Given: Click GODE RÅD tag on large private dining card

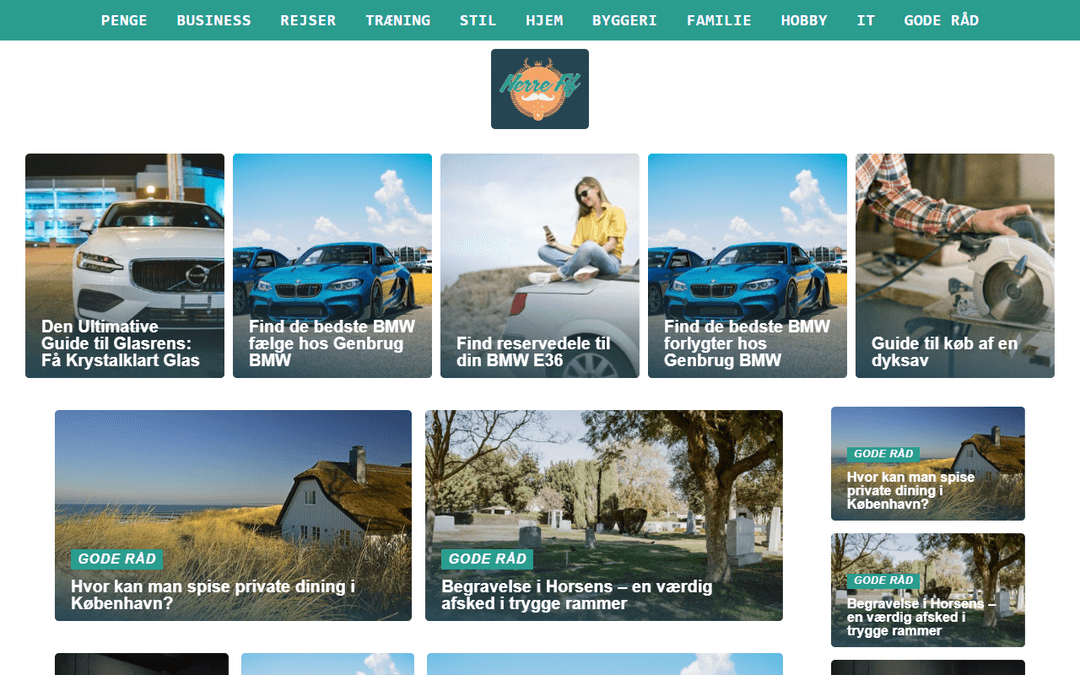Looking at the screenshot, I should pyautogui.click(x=117, y=559).
